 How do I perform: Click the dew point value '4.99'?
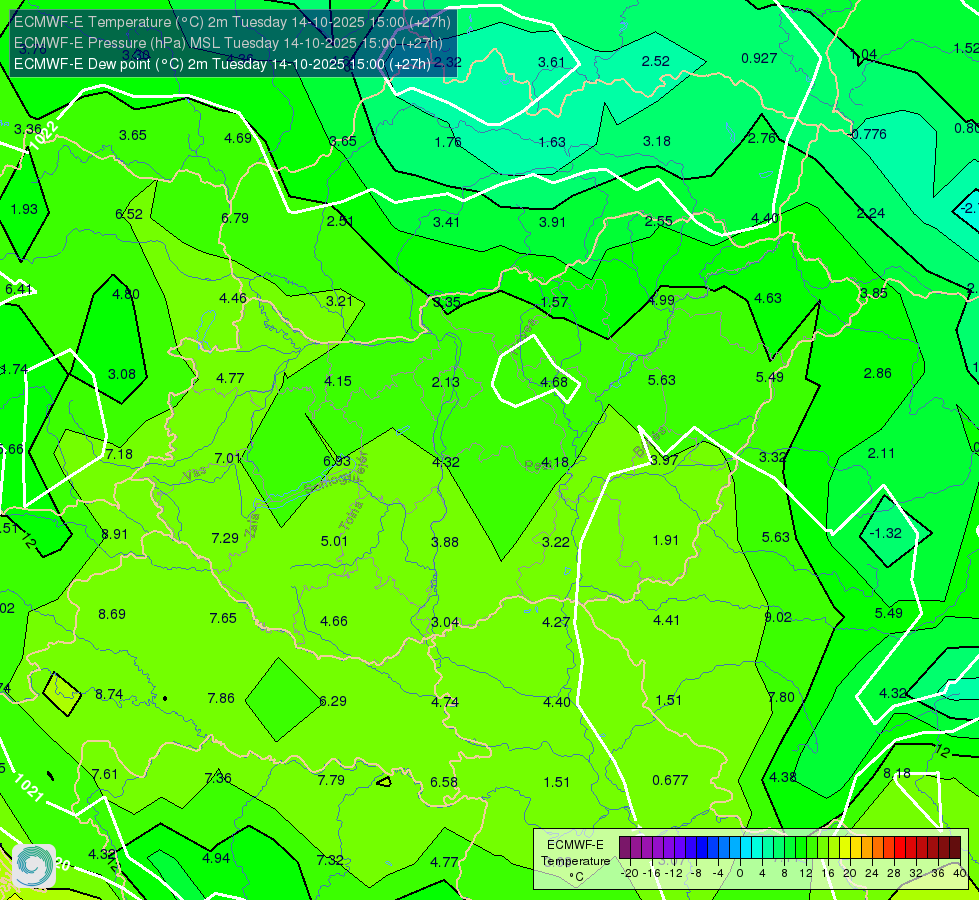[661, 300]
